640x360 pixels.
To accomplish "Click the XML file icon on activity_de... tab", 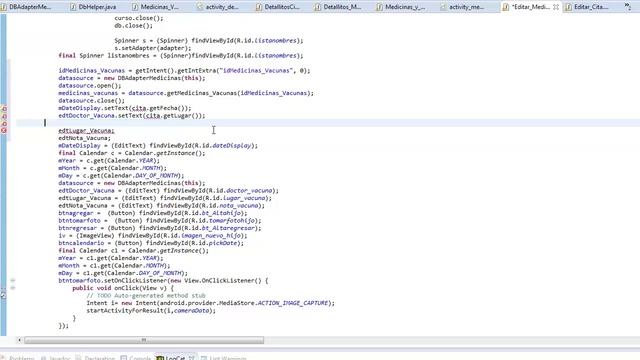I will [x=199, y=7].
